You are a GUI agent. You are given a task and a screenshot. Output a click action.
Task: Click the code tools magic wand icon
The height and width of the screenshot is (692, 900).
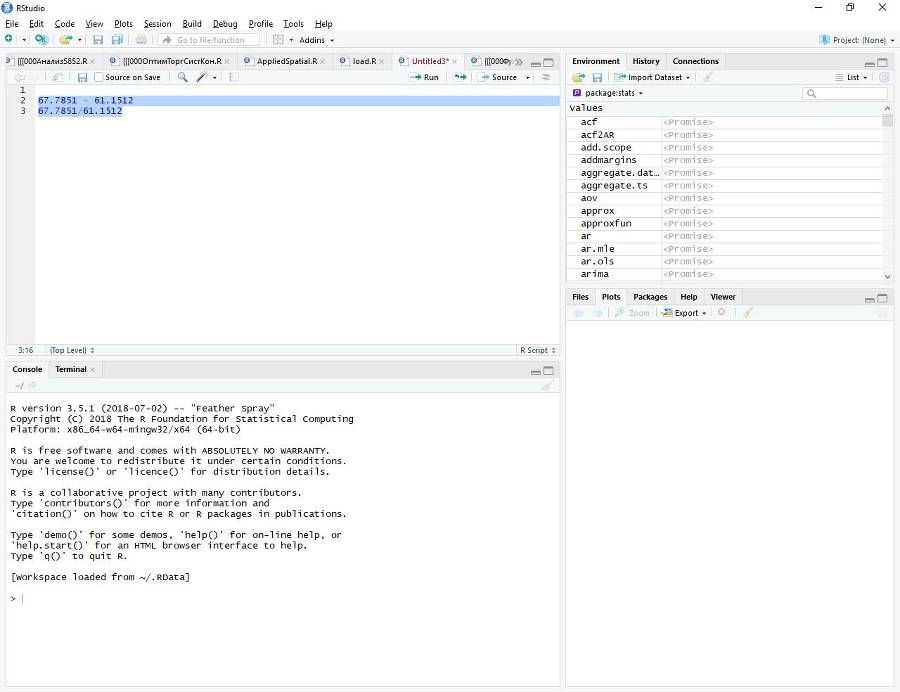[x=201, y=77]
